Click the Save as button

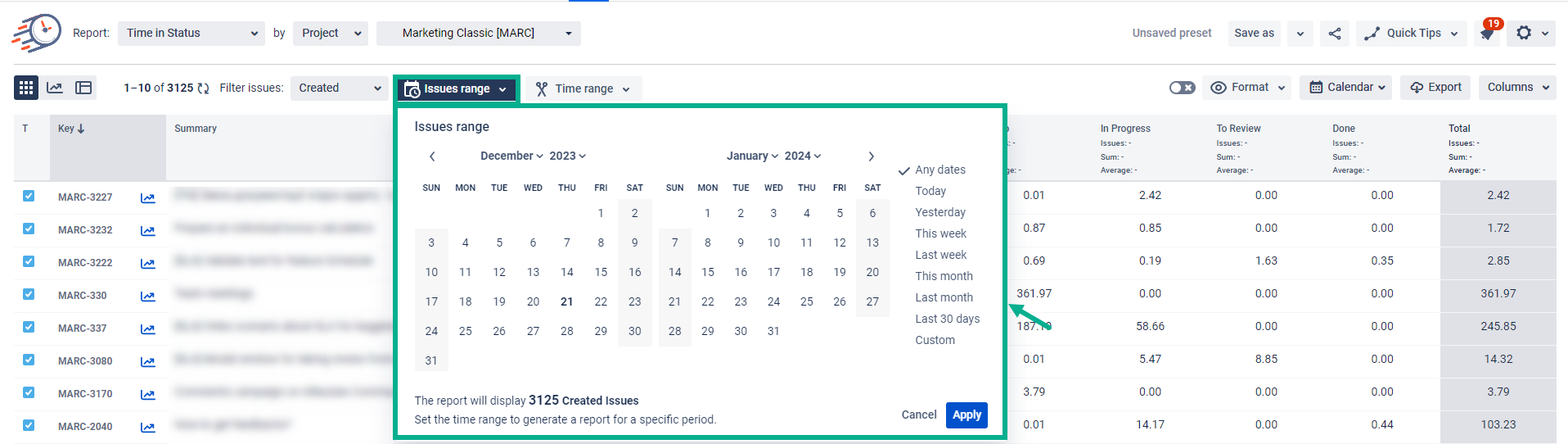click(1254, 34)
